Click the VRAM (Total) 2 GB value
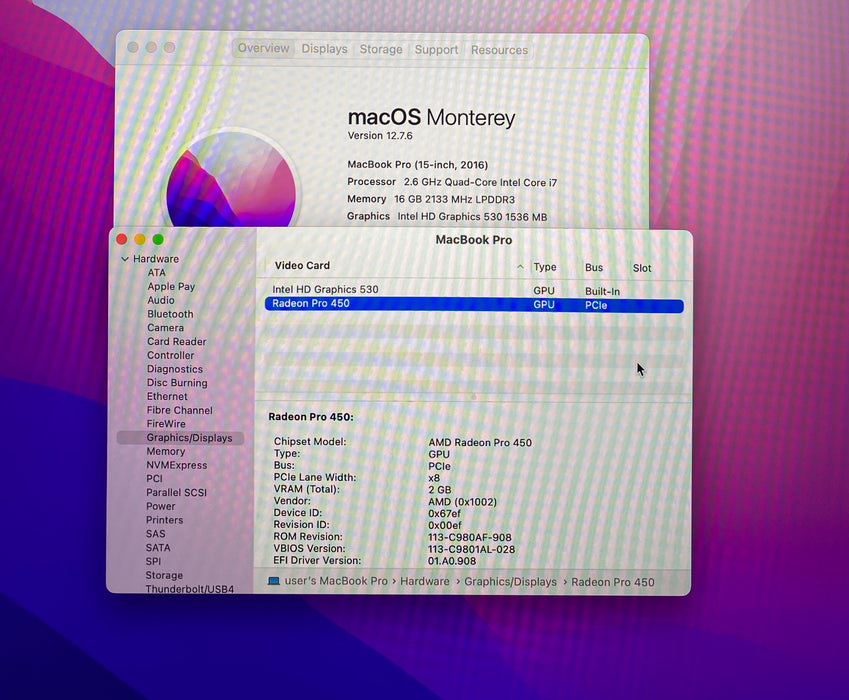849x700 pixels. click(440, 489)
